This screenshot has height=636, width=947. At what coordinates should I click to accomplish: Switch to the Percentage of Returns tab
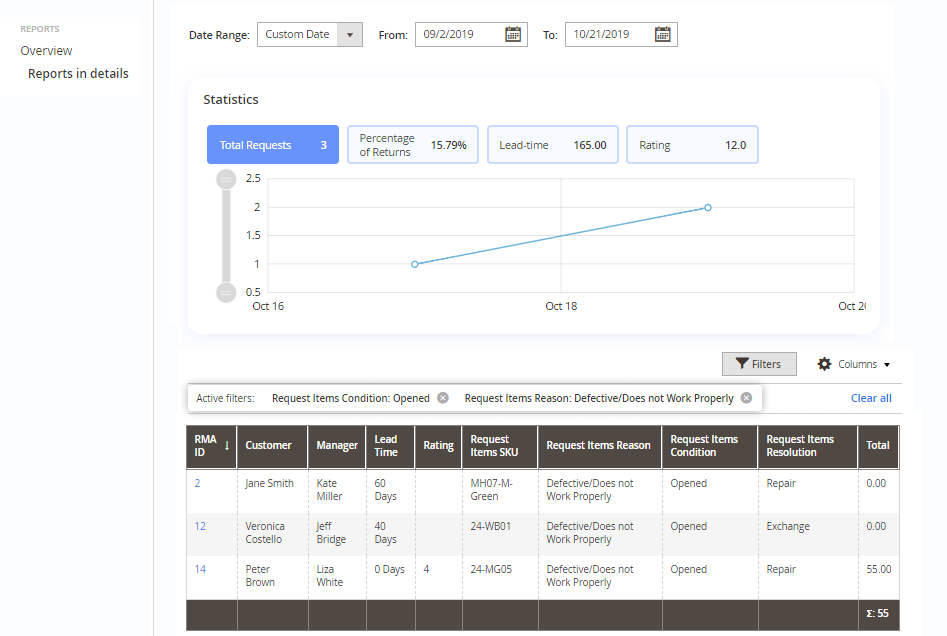pos(412,144)
